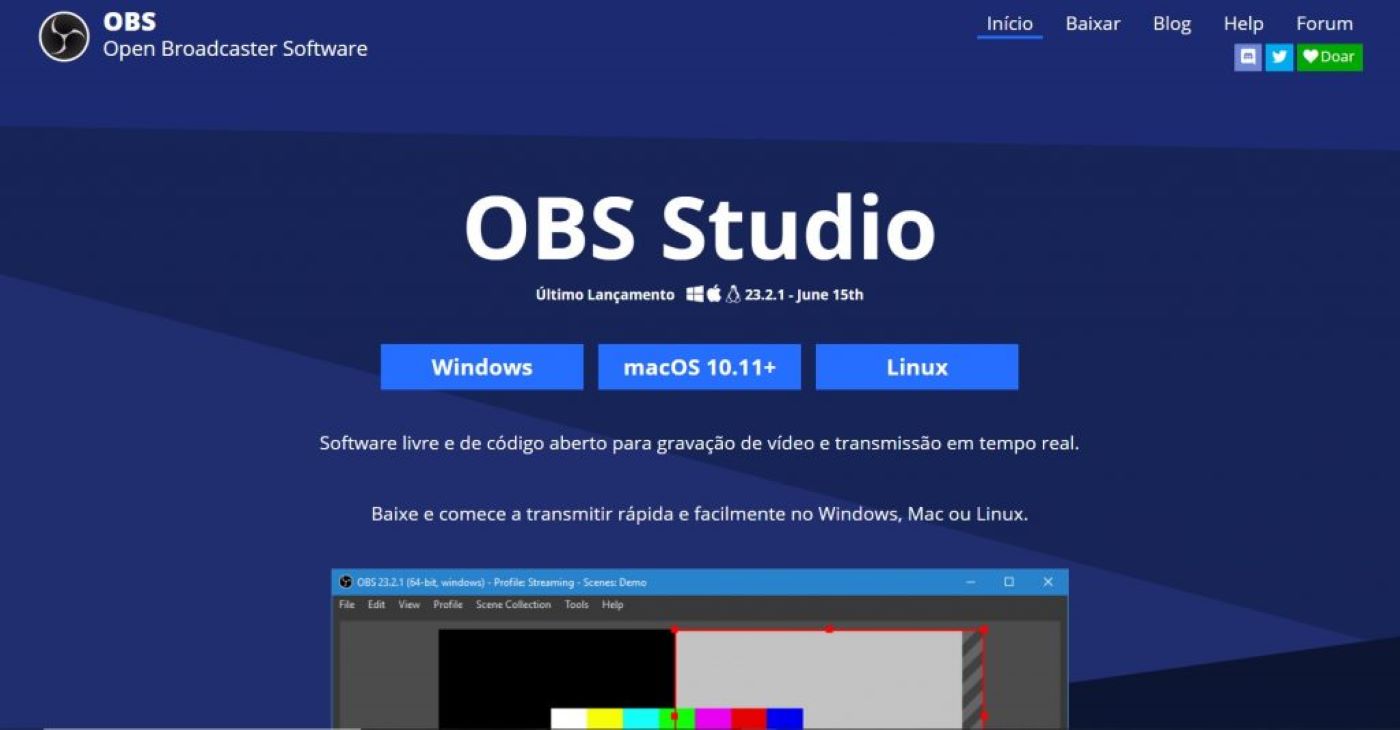1400x730 pixels.
Task: Click the minimize icon in OBS screenshot window
Action: pyautogui.click(x=971, y=582)
